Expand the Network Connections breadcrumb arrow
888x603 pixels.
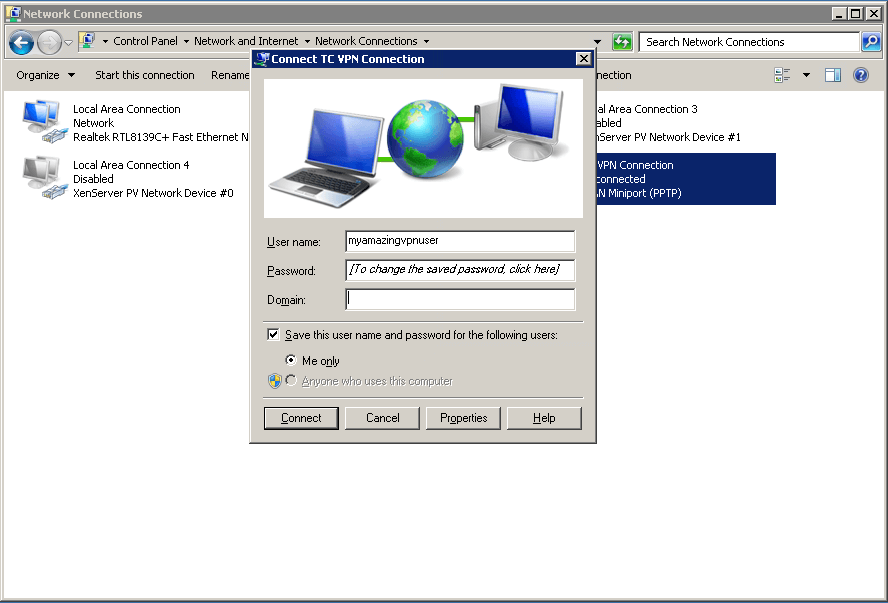[x=426, y=42]
